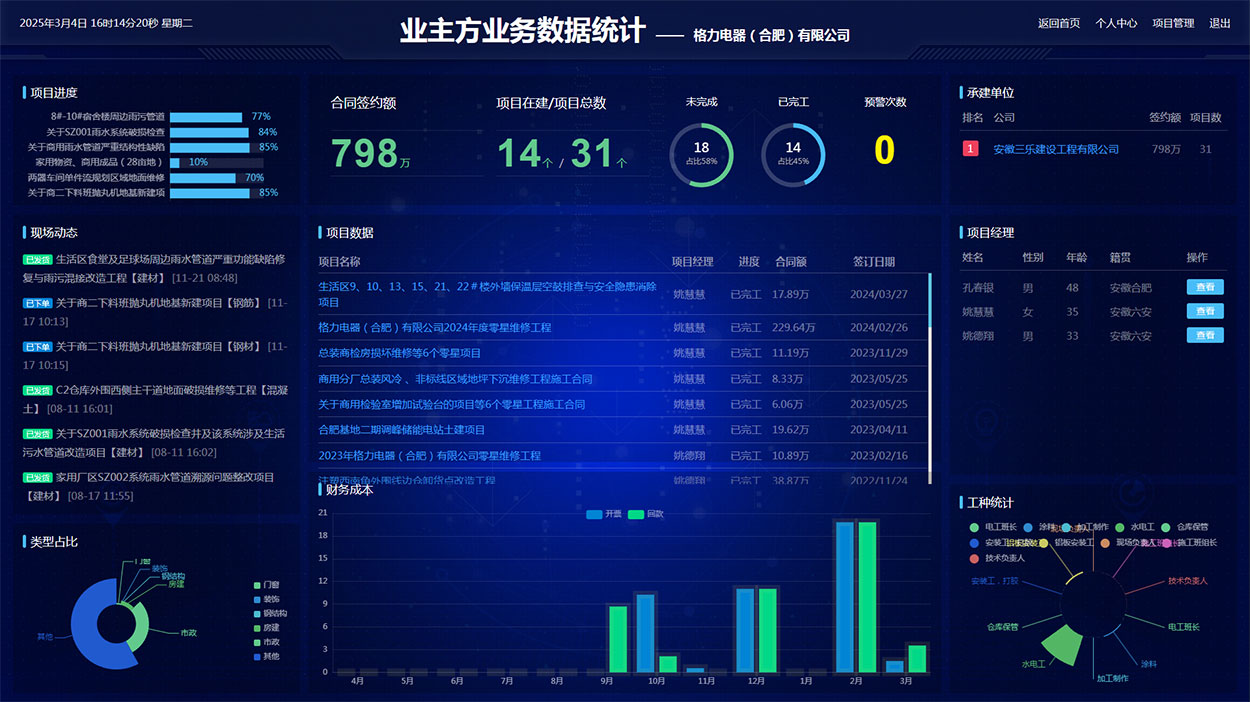This screenshot has width=1250, height=702.
Task: Click signing date 2024/03/27
Action: click(879, 294)
